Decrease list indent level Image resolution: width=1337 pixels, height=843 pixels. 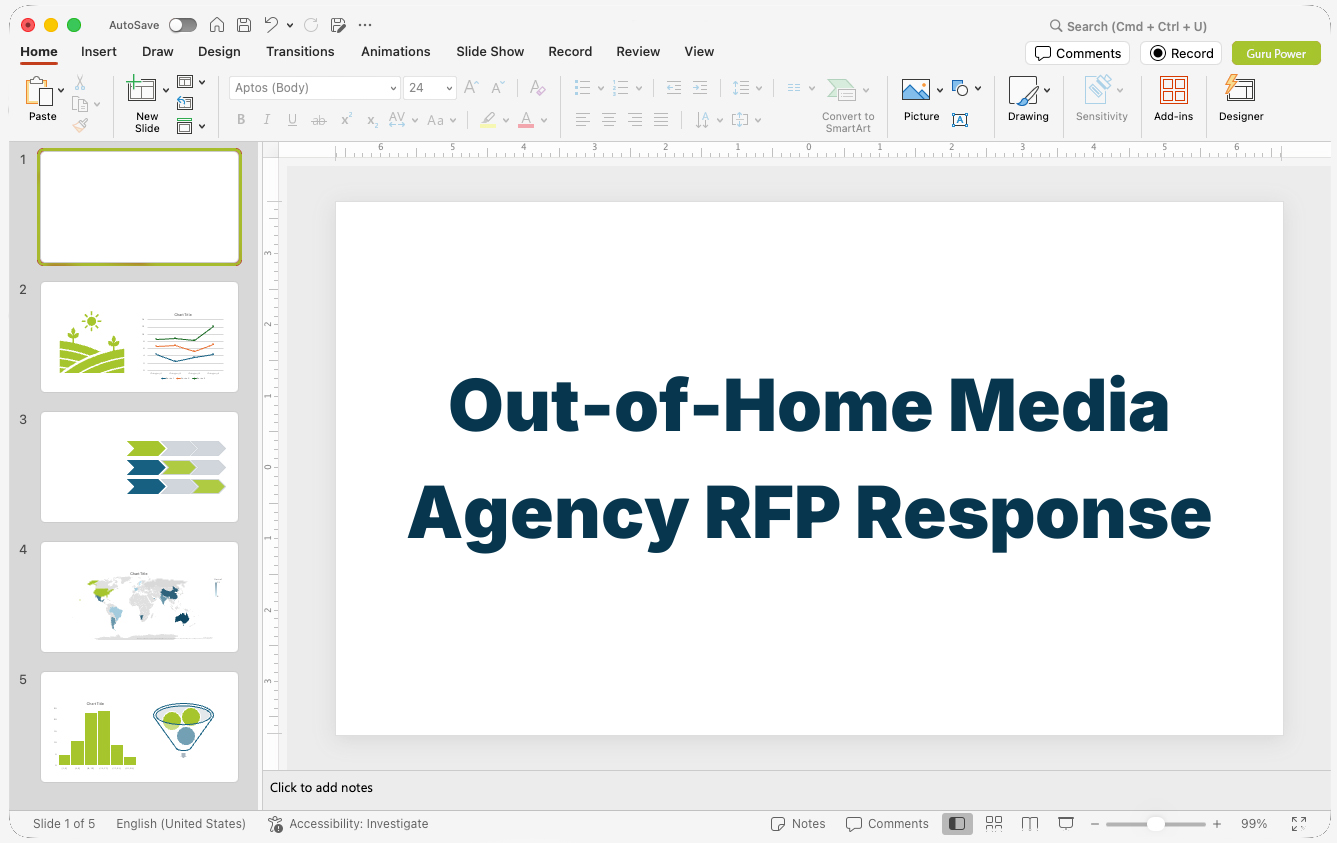[x=674, y=88]
